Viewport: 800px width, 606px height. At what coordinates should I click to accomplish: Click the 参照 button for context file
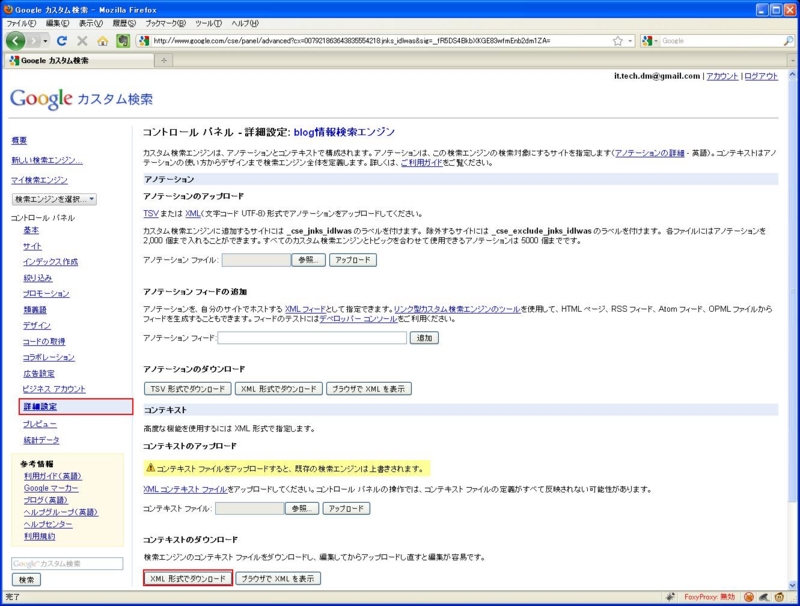pos(302,509)
